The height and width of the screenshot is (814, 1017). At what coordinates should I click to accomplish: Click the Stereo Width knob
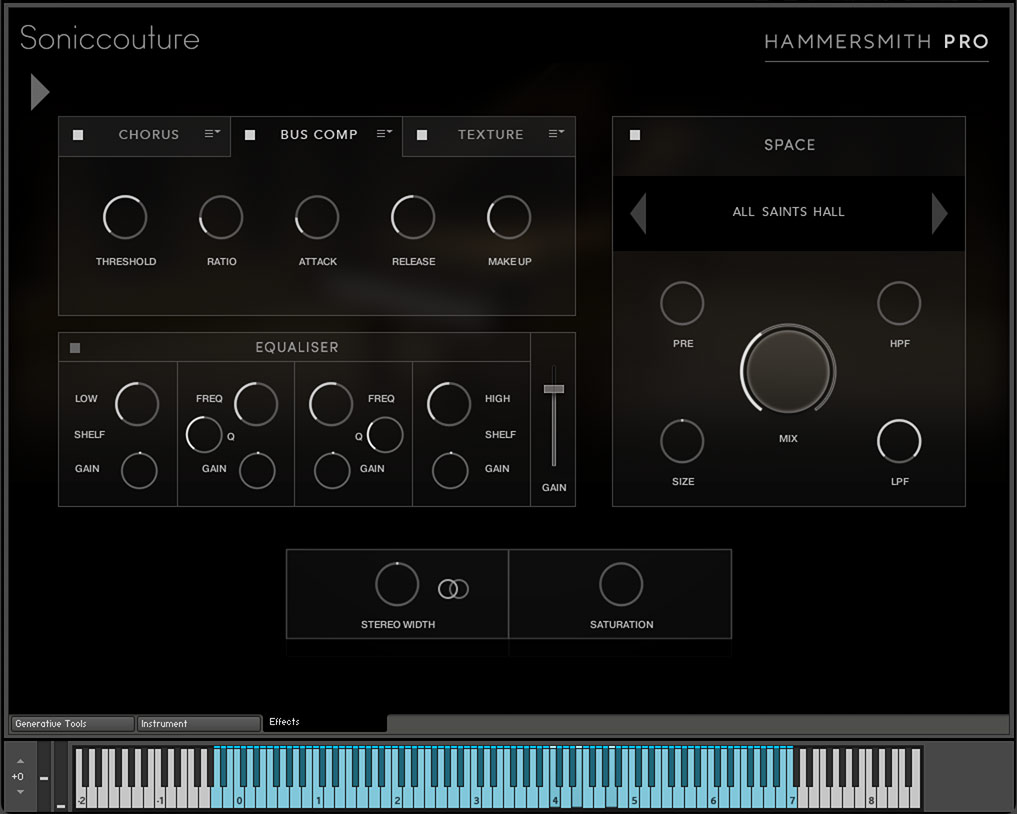click(397, 584)
